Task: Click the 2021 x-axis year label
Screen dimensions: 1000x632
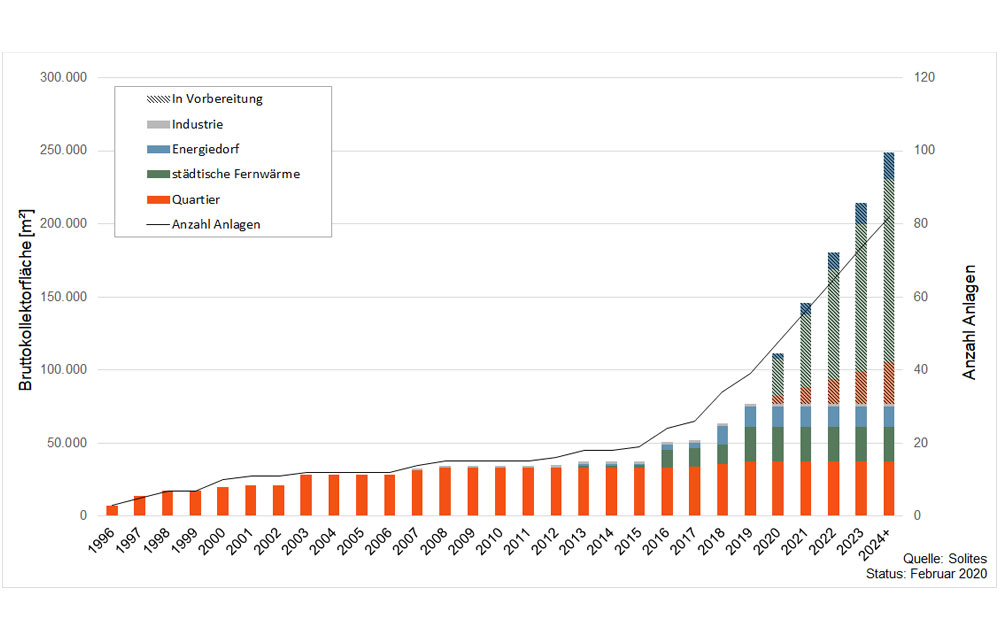Action: click(x=794, y=541)
